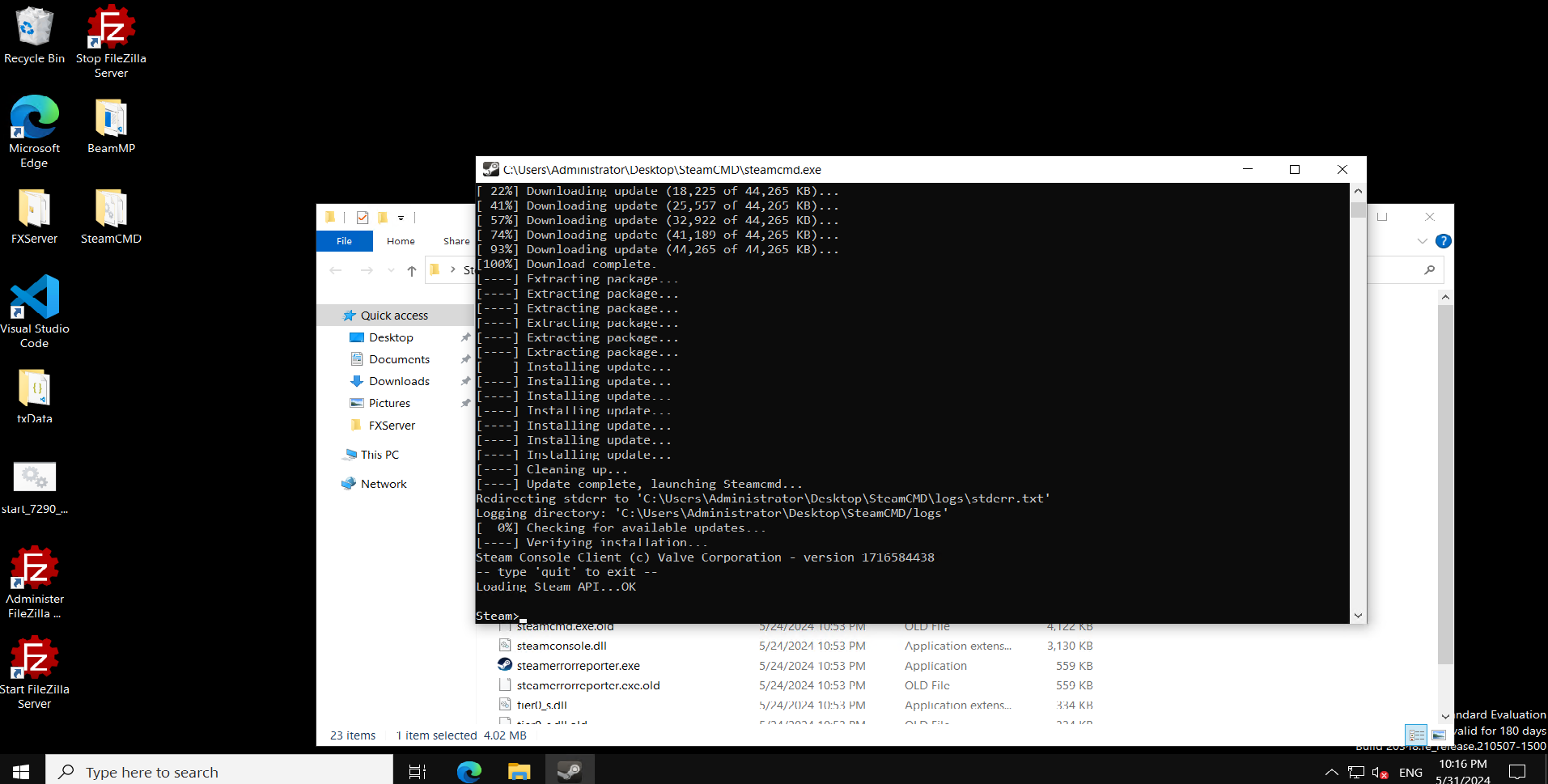Viewport: 1548px width, 784px height.
Task: Open the notification center icon
Action: [x=1518, y=772]
